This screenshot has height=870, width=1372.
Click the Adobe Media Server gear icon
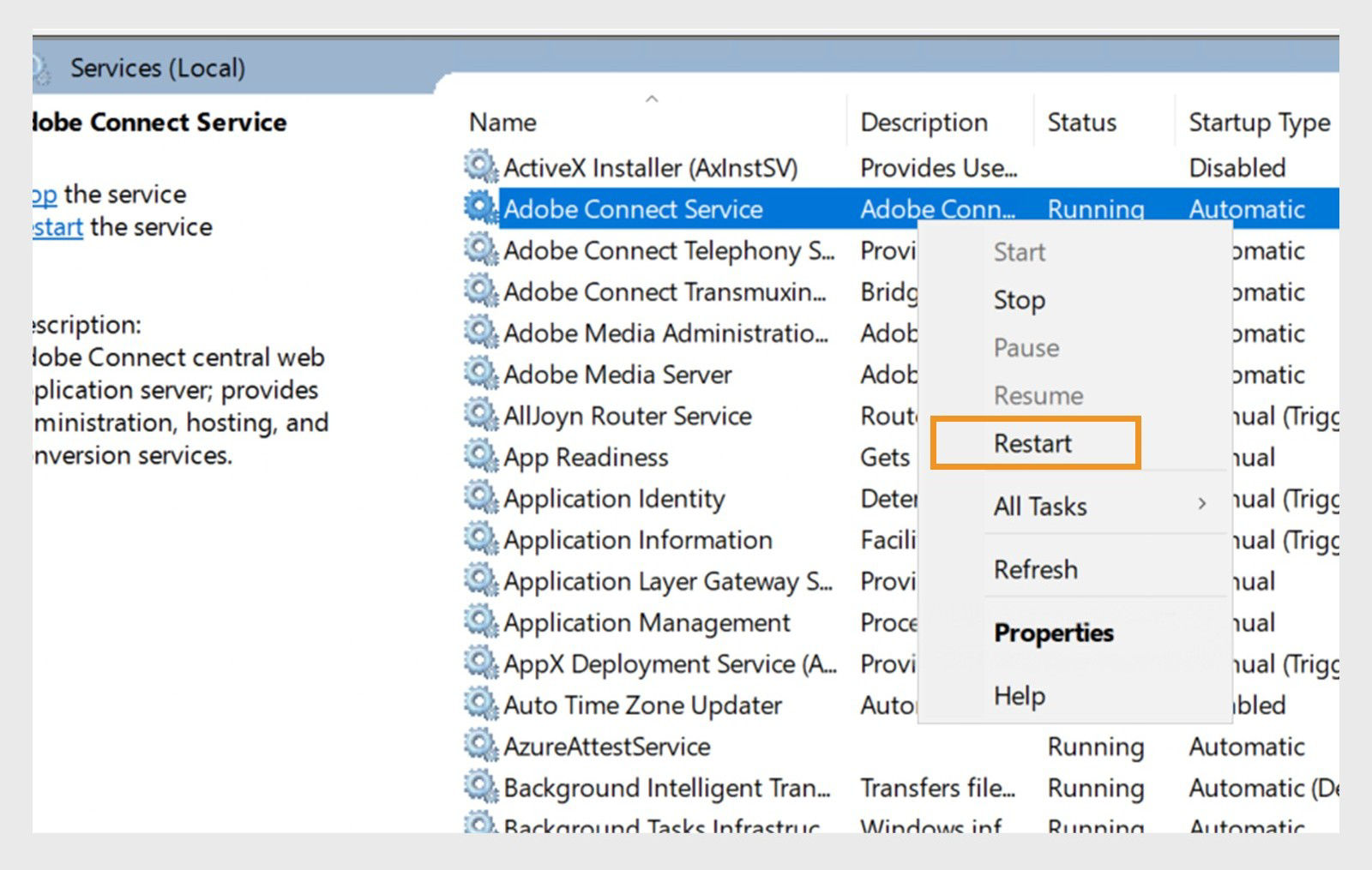point(480,375)
